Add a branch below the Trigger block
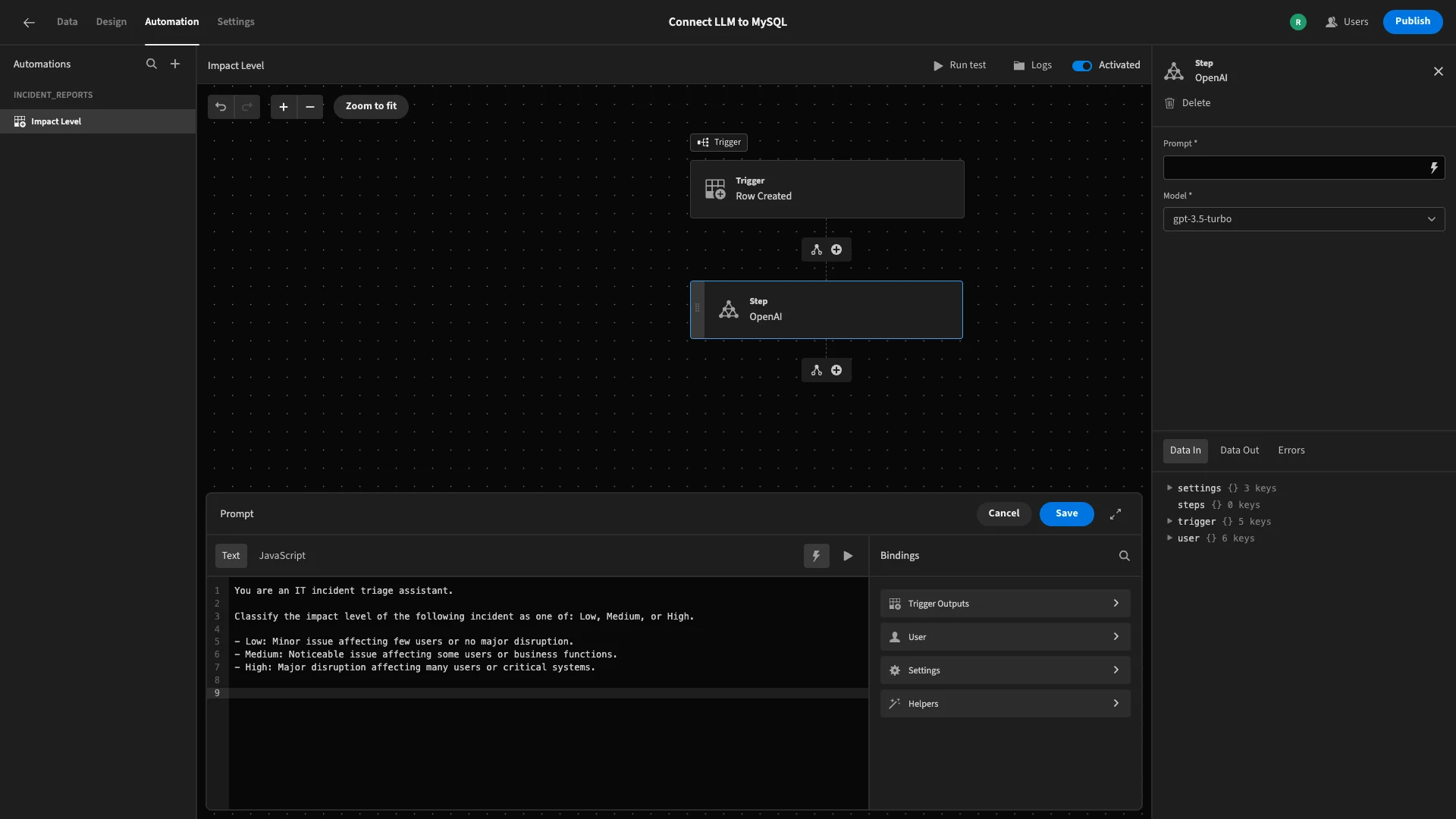Viewport: 1456px width, 819px height. coord(817,249)
